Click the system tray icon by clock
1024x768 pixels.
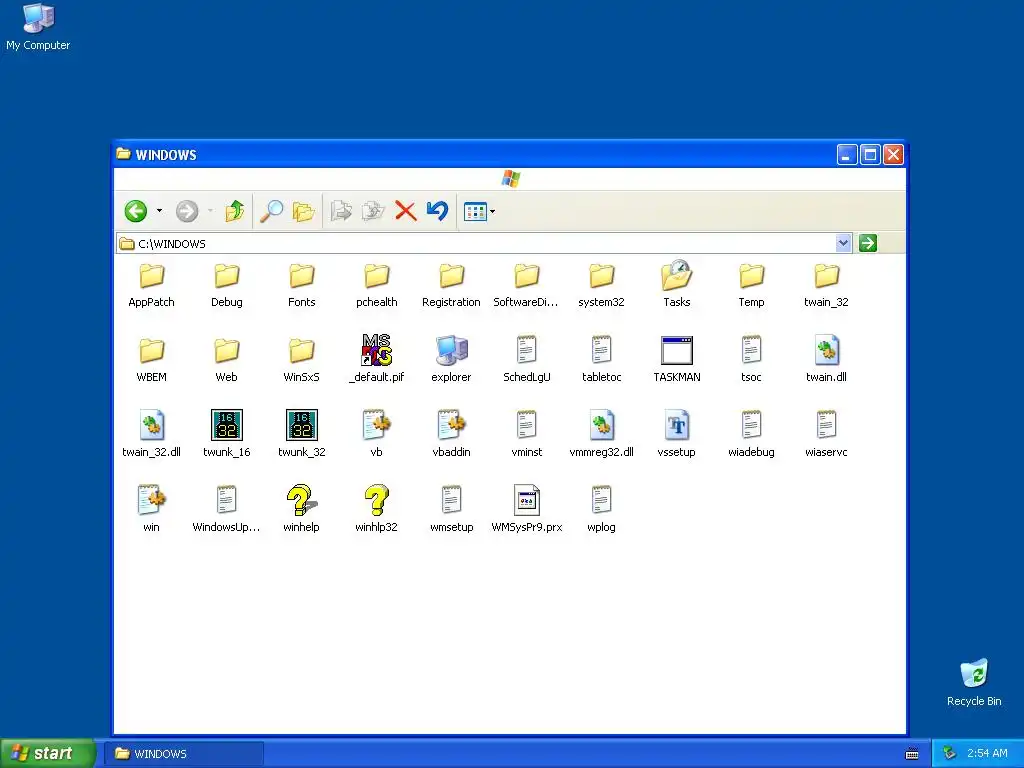click(949, 754)
